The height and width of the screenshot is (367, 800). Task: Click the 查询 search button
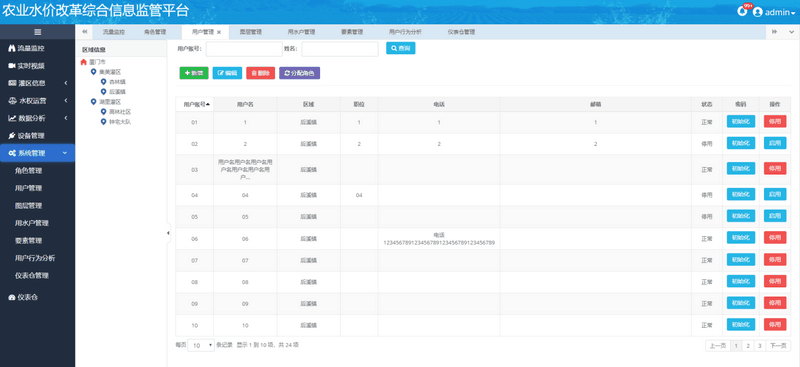coord(401,48)
